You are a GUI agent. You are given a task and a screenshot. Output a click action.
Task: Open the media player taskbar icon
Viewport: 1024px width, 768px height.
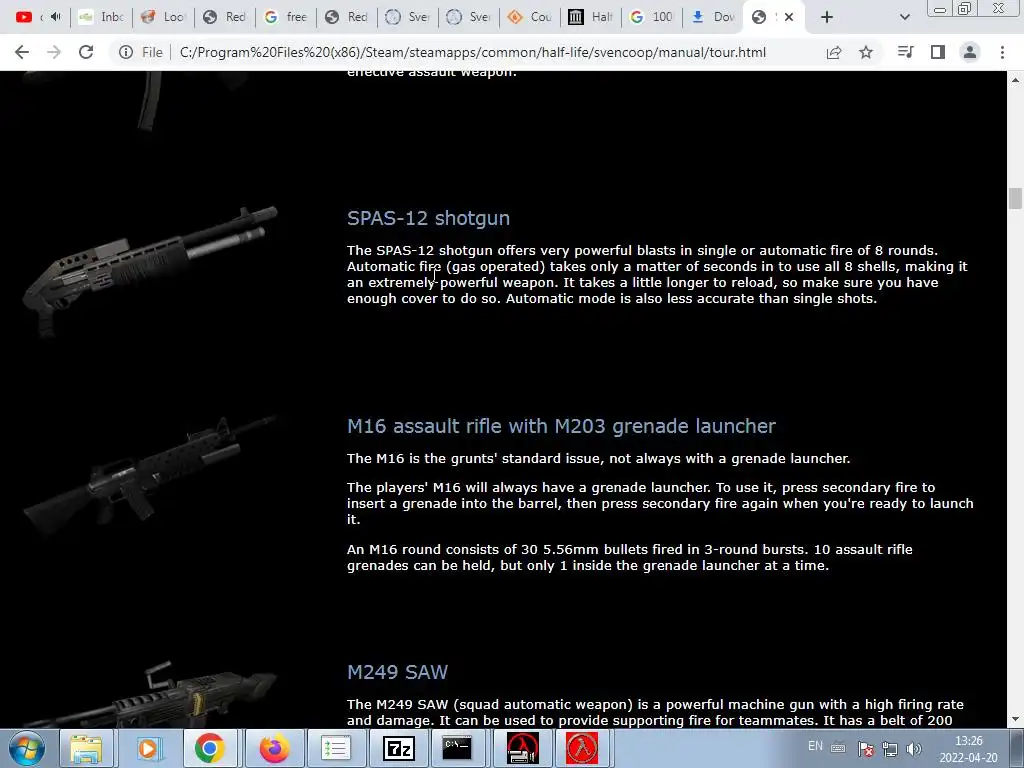(148, 748)
